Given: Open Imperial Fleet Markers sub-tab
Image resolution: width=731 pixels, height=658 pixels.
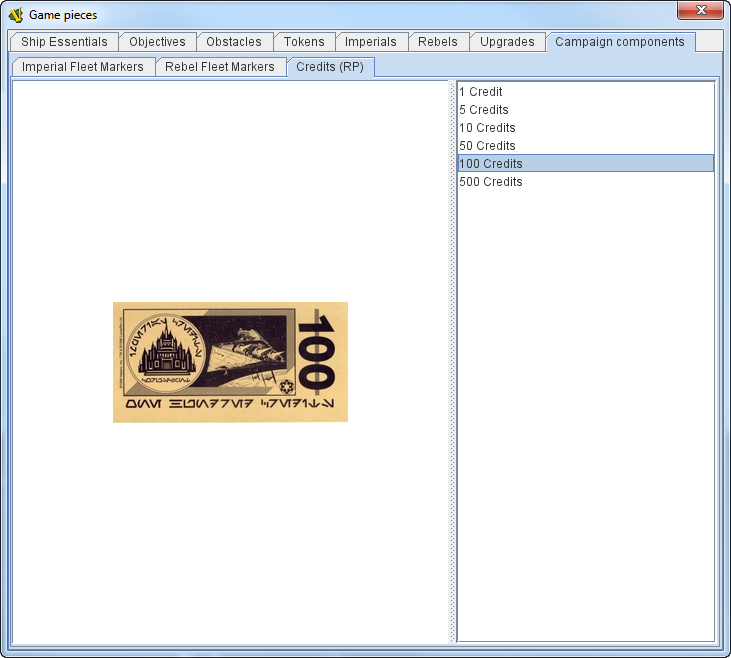Looking at the screenshot, I should 83,67.
